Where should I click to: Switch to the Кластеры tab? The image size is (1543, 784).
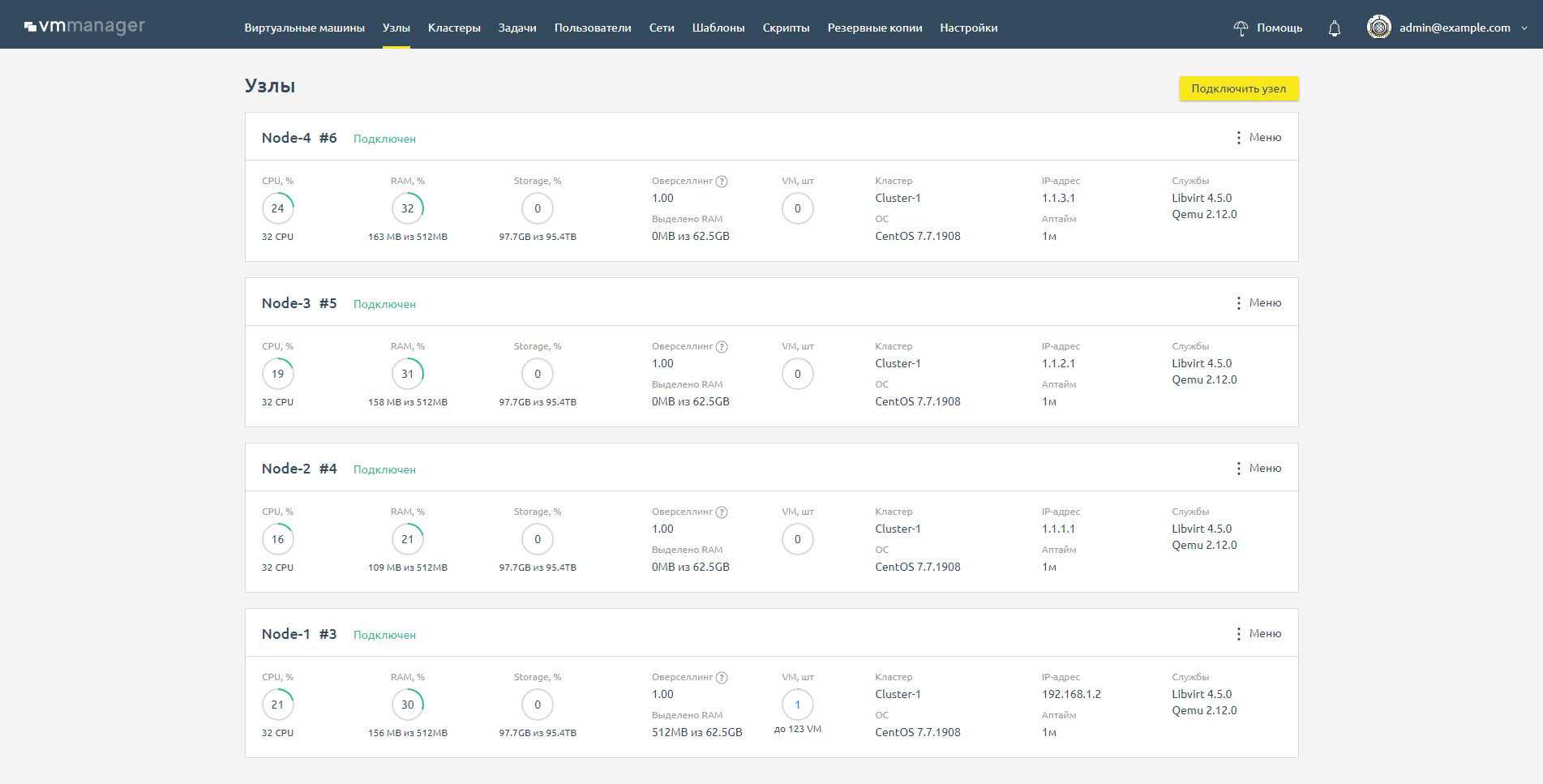[x=454, y=28]
